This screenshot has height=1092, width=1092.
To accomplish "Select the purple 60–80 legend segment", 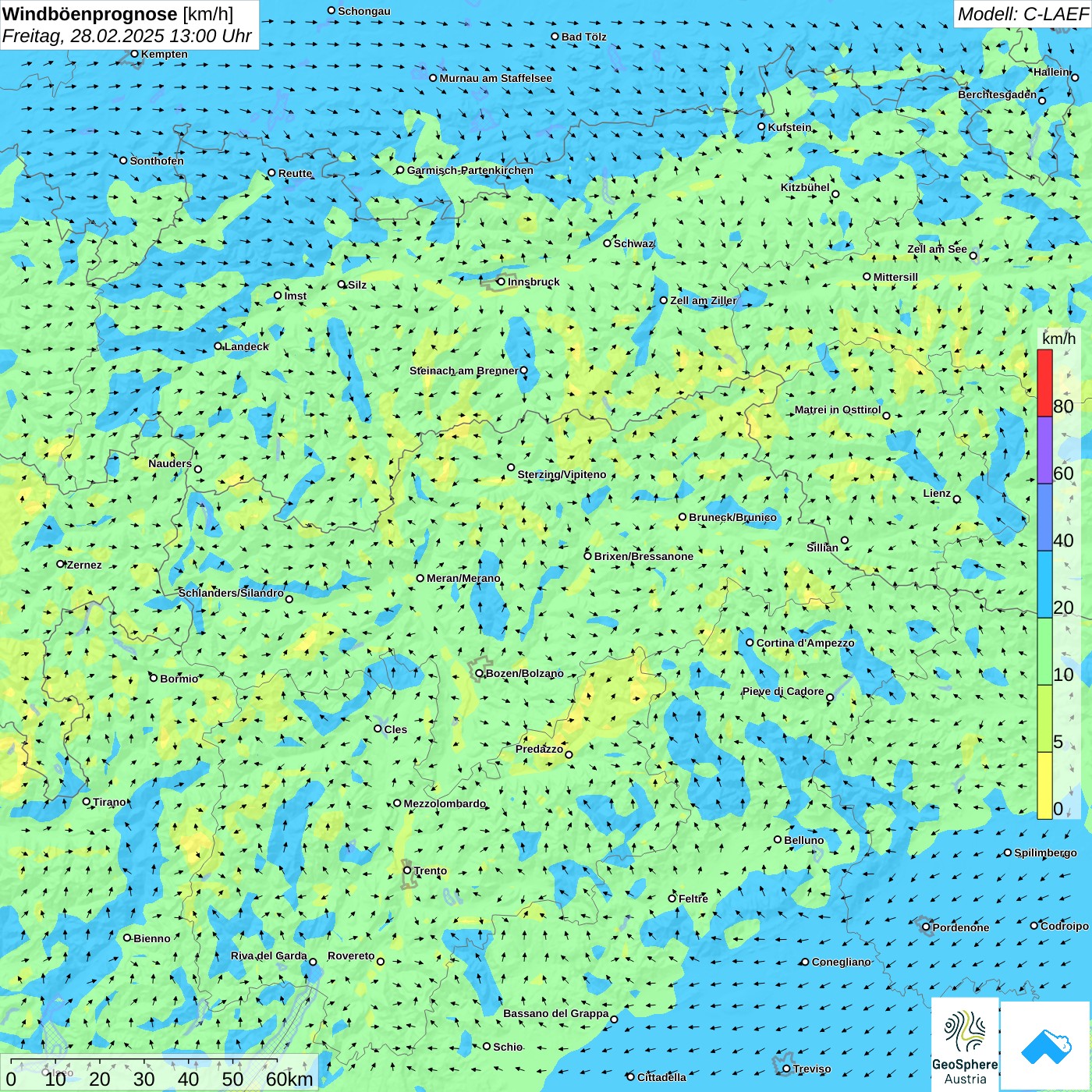I will 1044,450.
